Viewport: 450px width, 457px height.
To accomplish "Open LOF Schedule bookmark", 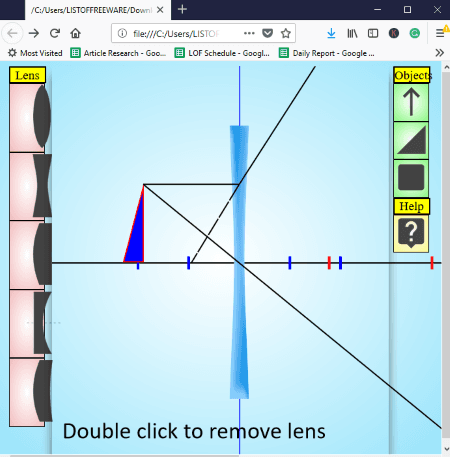I will pyautogui.click(x=222, y=53).
